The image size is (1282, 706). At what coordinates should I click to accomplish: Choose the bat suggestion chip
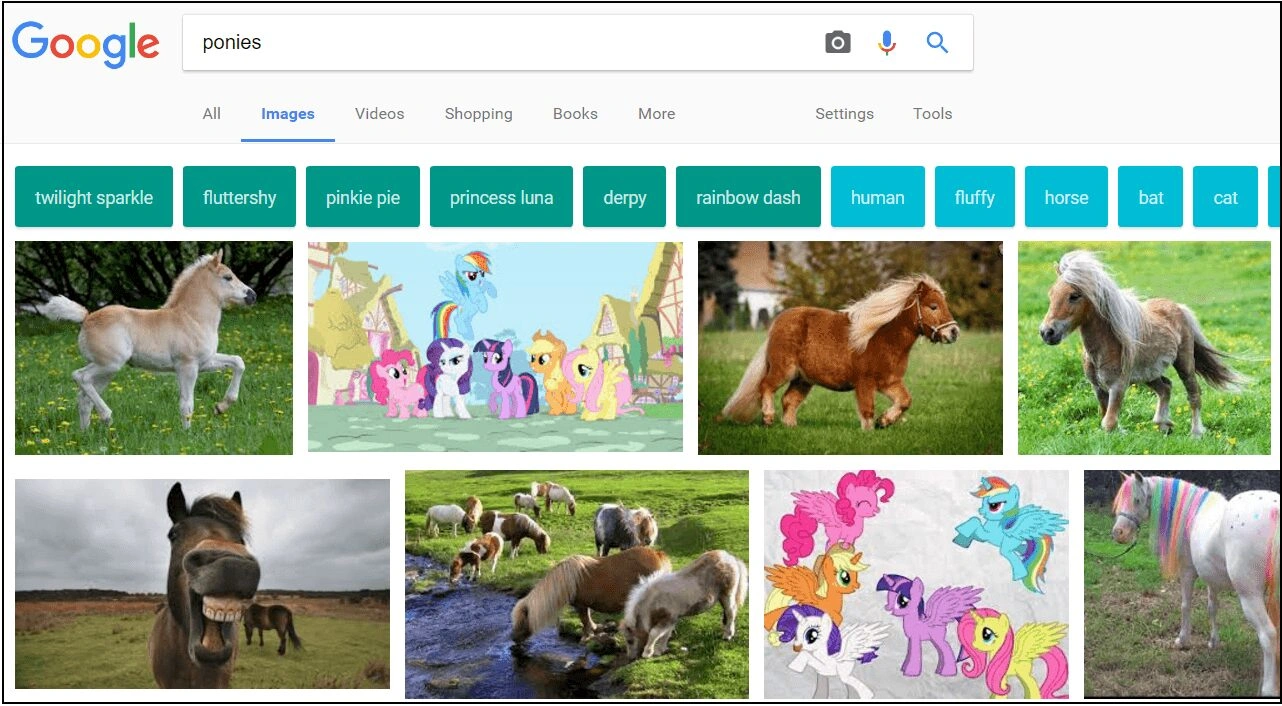click(x=1150, y=197)
